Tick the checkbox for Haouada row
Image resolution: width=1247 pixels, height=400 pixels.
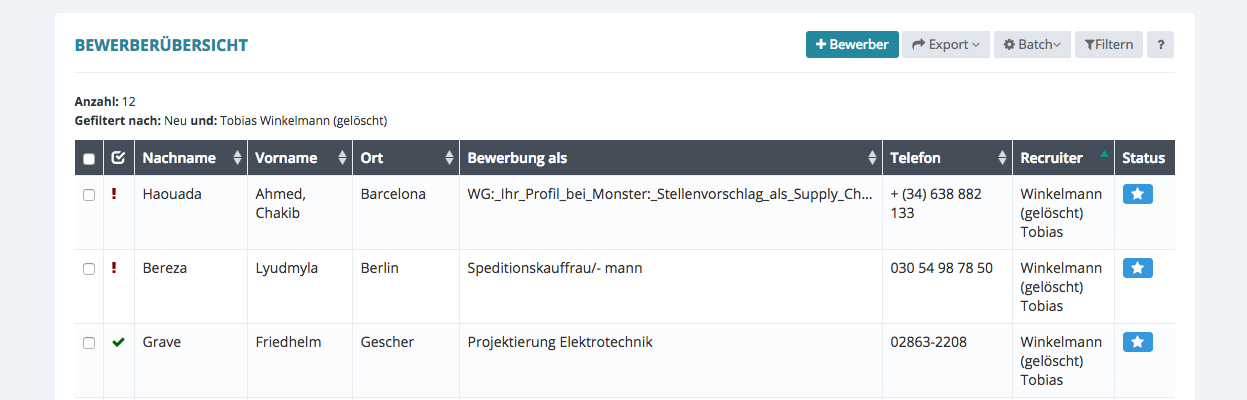pos(89,195)
